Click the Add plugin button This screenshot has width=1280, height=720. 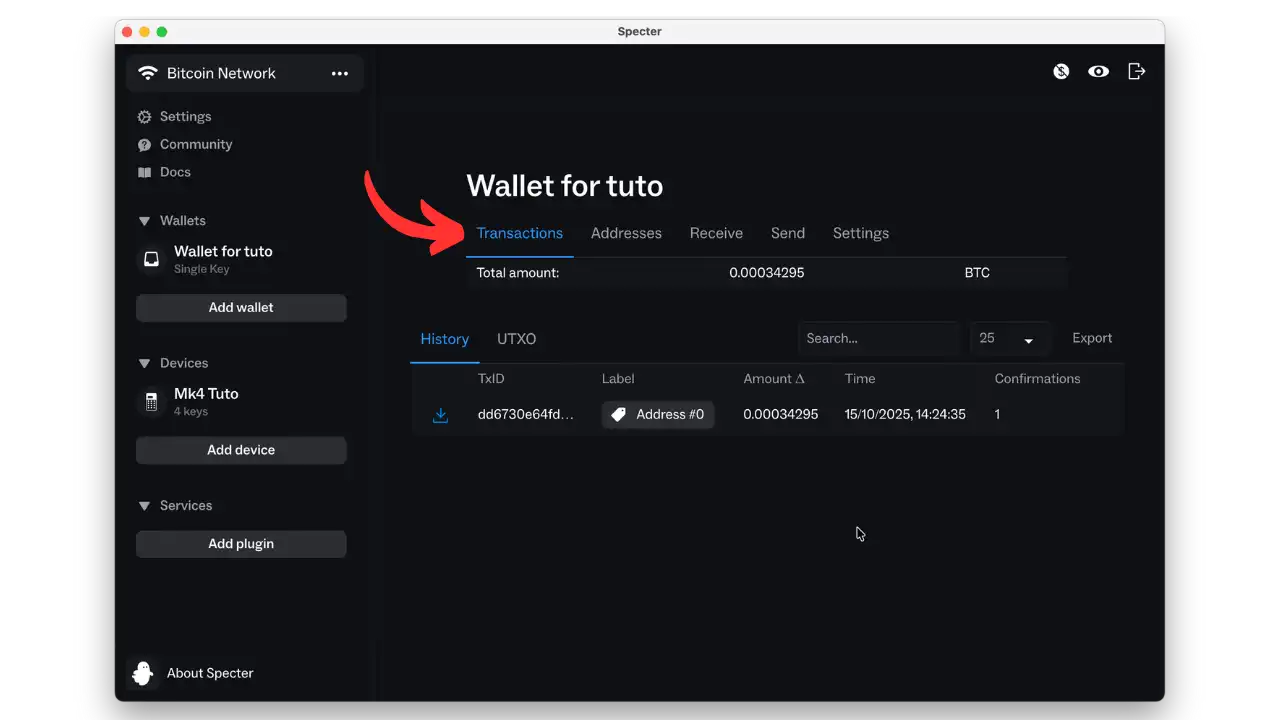241,544
